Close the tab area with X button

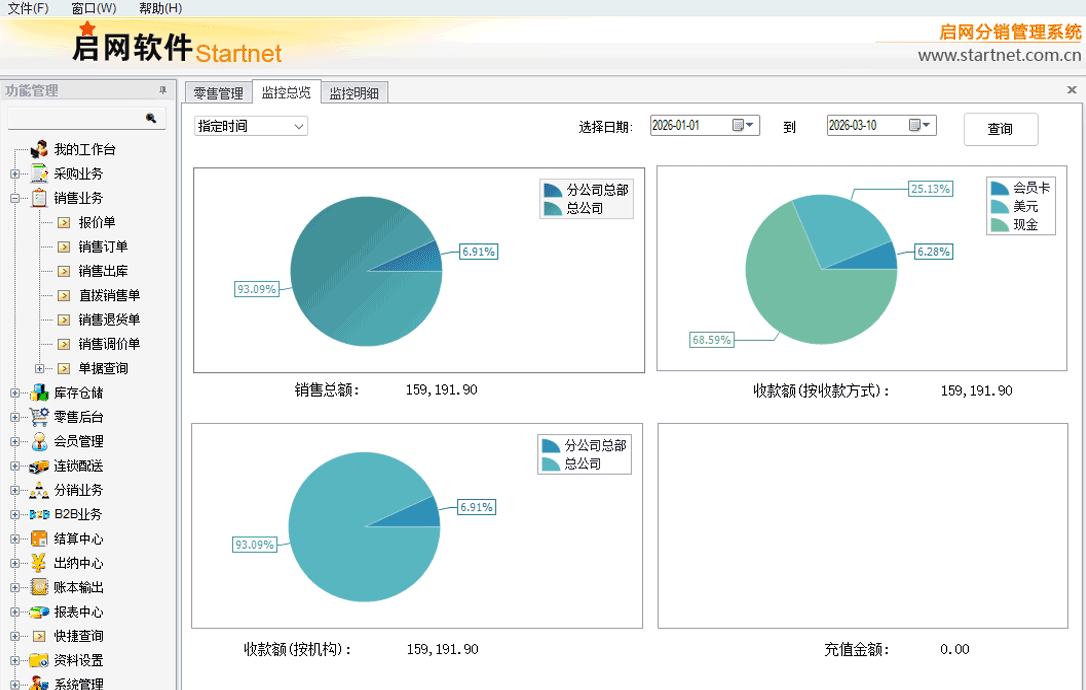pos(1072,90)
